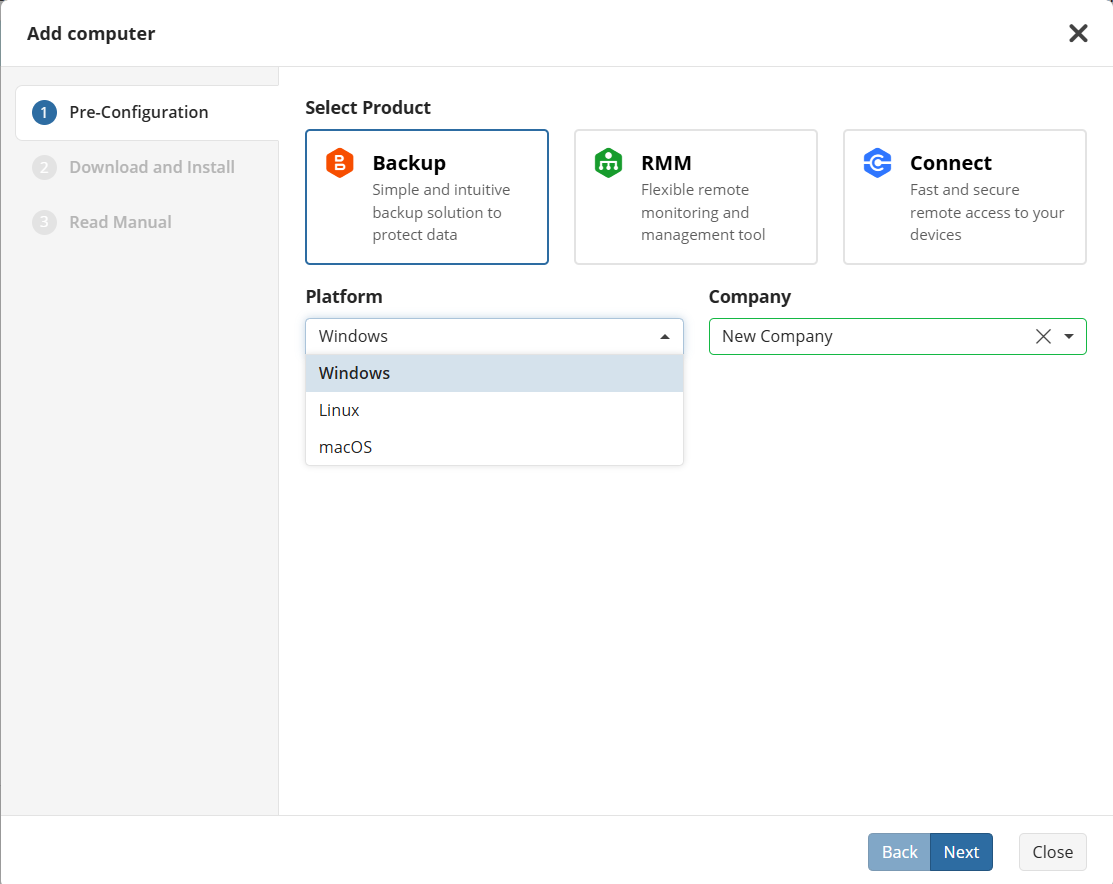Choose the Connect product card title

point(950,163)
